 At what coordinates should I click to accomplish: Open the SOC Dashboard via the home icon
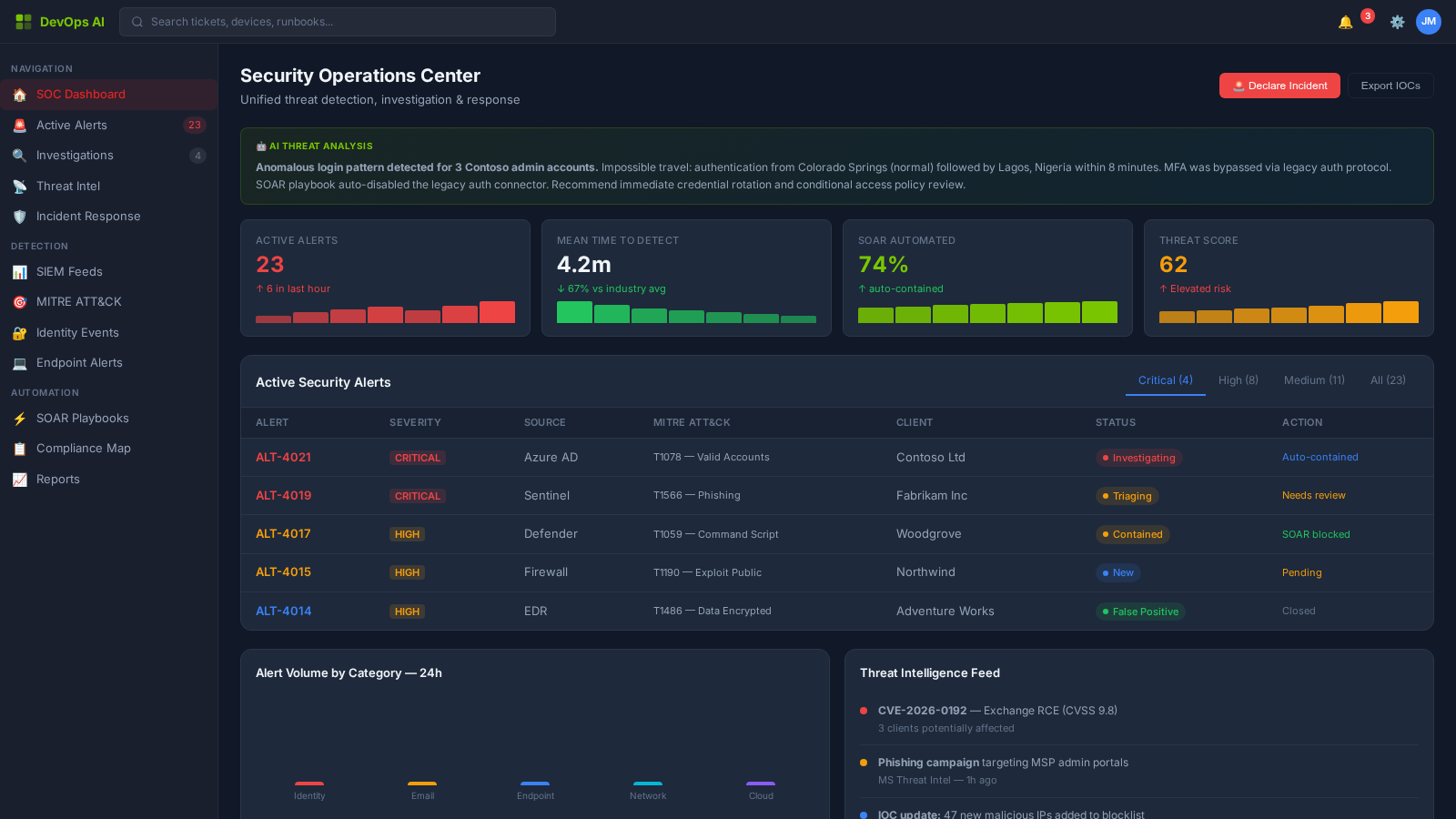[19, 94]
